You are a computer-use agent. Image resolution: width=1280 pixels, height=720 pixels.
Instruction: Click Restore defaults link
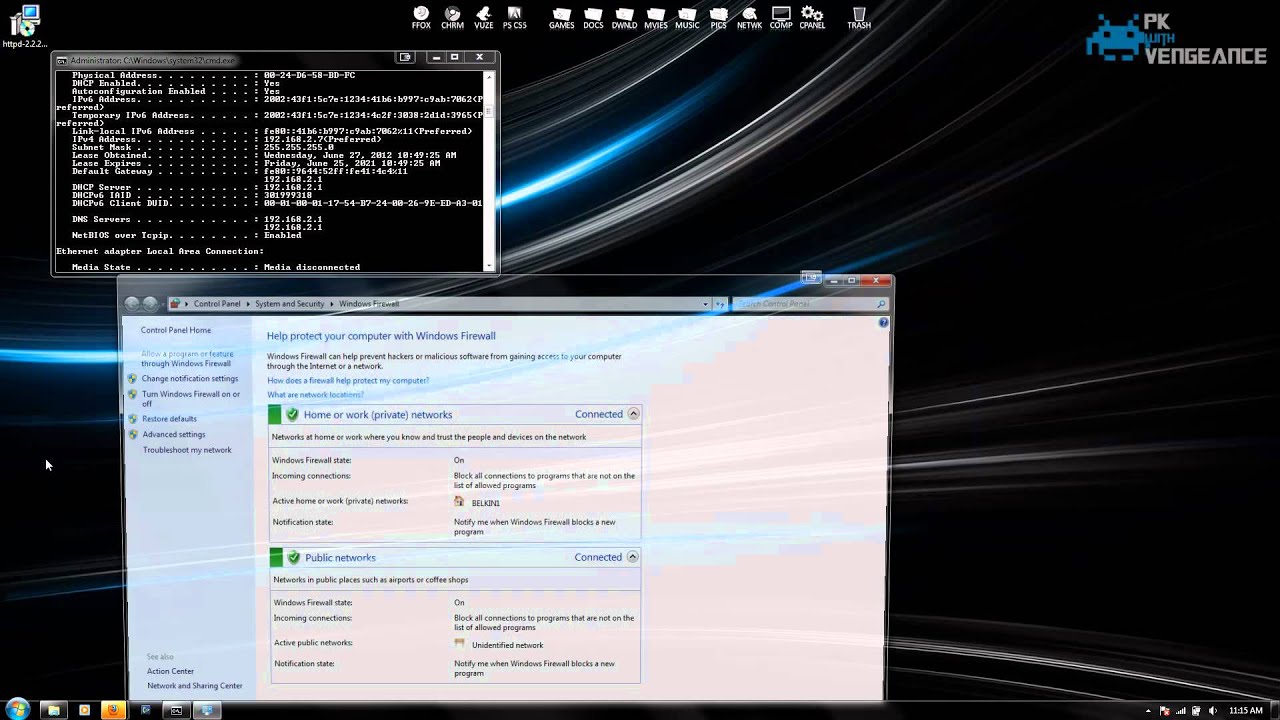tap(169, 419)
